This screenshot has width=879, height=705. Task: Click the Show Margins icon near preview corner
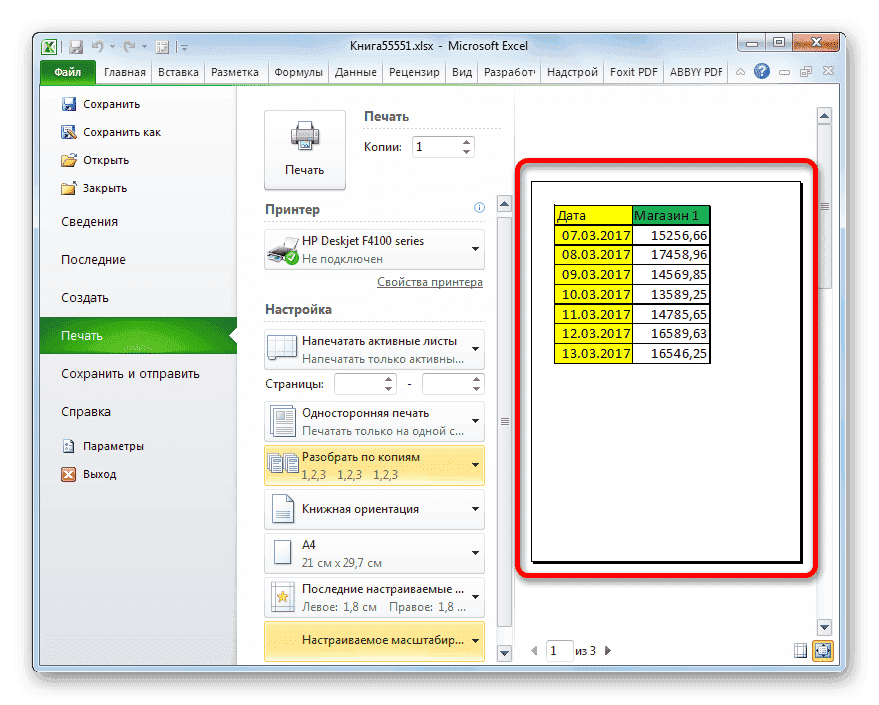point(800,650)
